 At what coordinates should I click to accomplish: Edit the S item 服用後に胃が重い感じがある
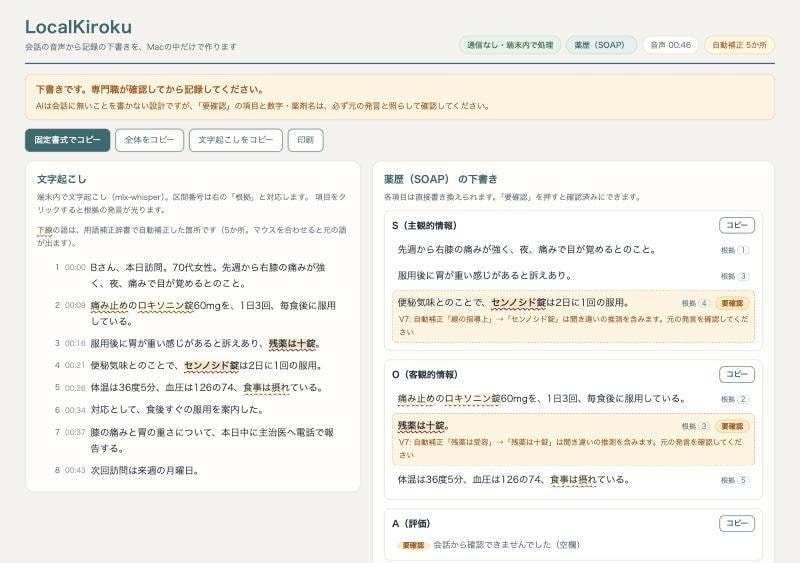485,276
